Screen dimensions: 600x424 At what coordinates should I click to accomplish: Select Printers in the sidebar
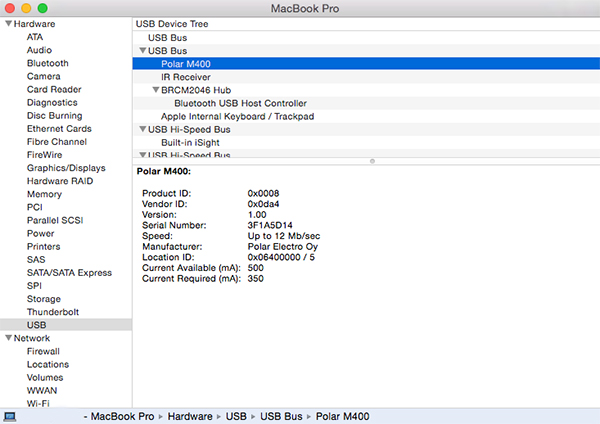pyautogui.click(x=44, y=246)
